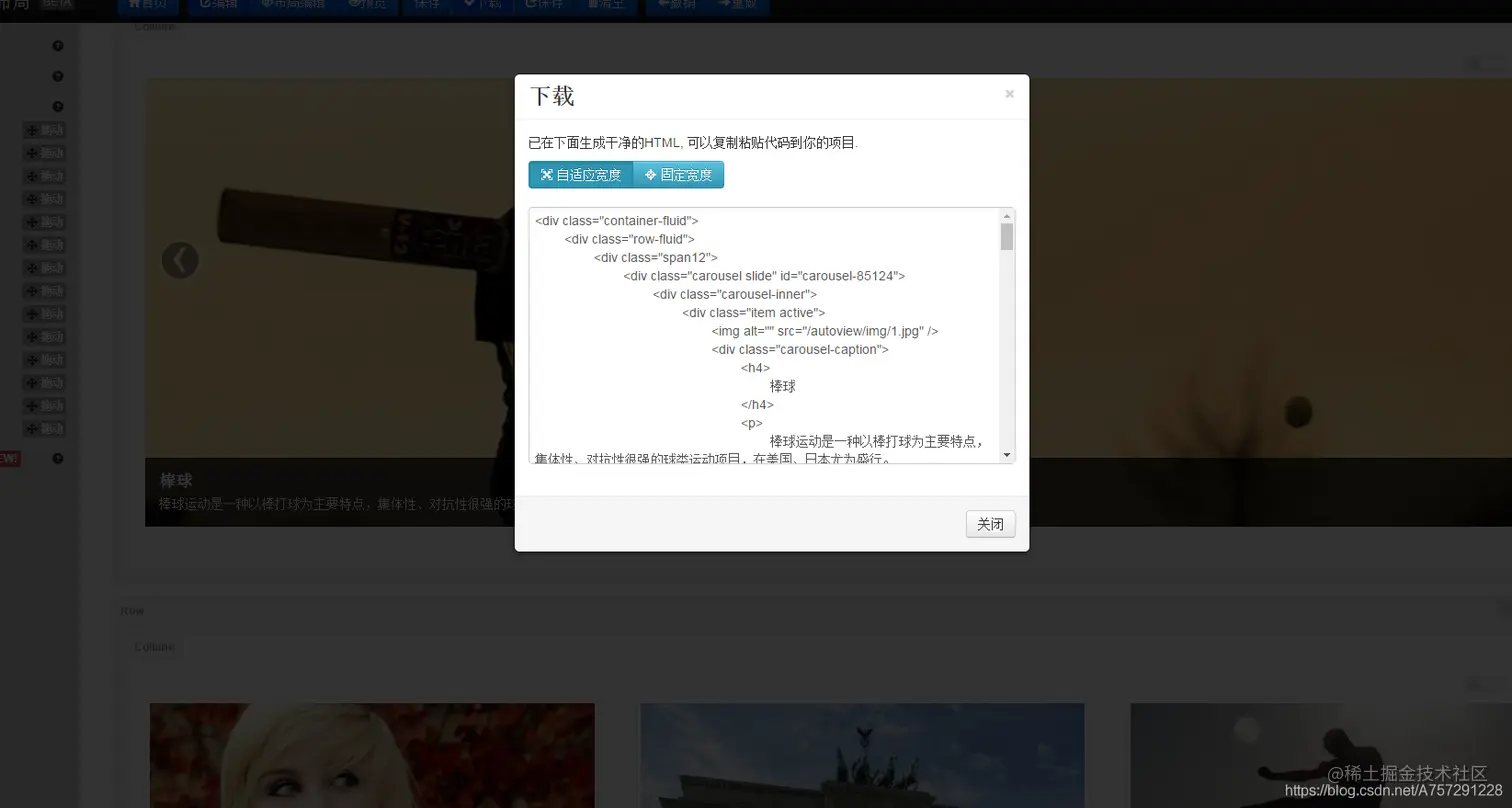Click the 编辑 toolbar button
The height and width of the screenshot is (808, 1512).
pos(219,6)
